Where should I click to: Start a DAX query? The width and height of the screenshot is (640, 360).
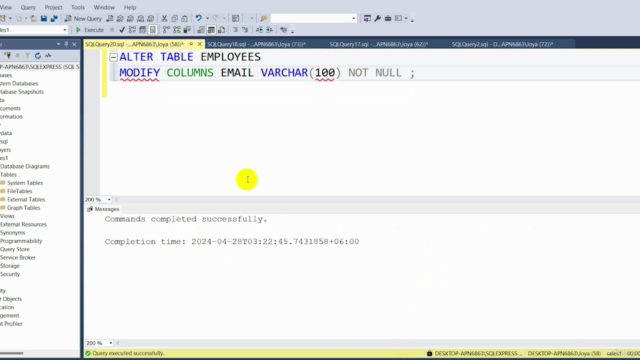151,18
